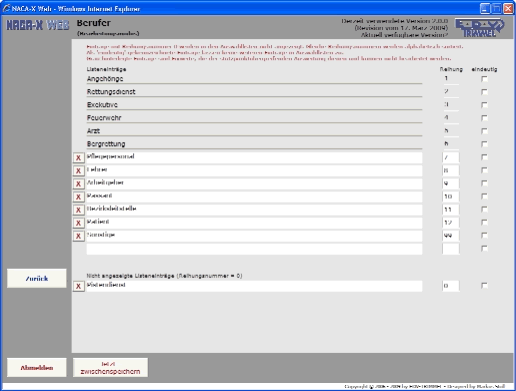The height and width of the screenshot is (391, 516).
Task: Tick eindeutig checkbox for Pistendienst row
Action: pyautogui.click(x=484, y=285)
